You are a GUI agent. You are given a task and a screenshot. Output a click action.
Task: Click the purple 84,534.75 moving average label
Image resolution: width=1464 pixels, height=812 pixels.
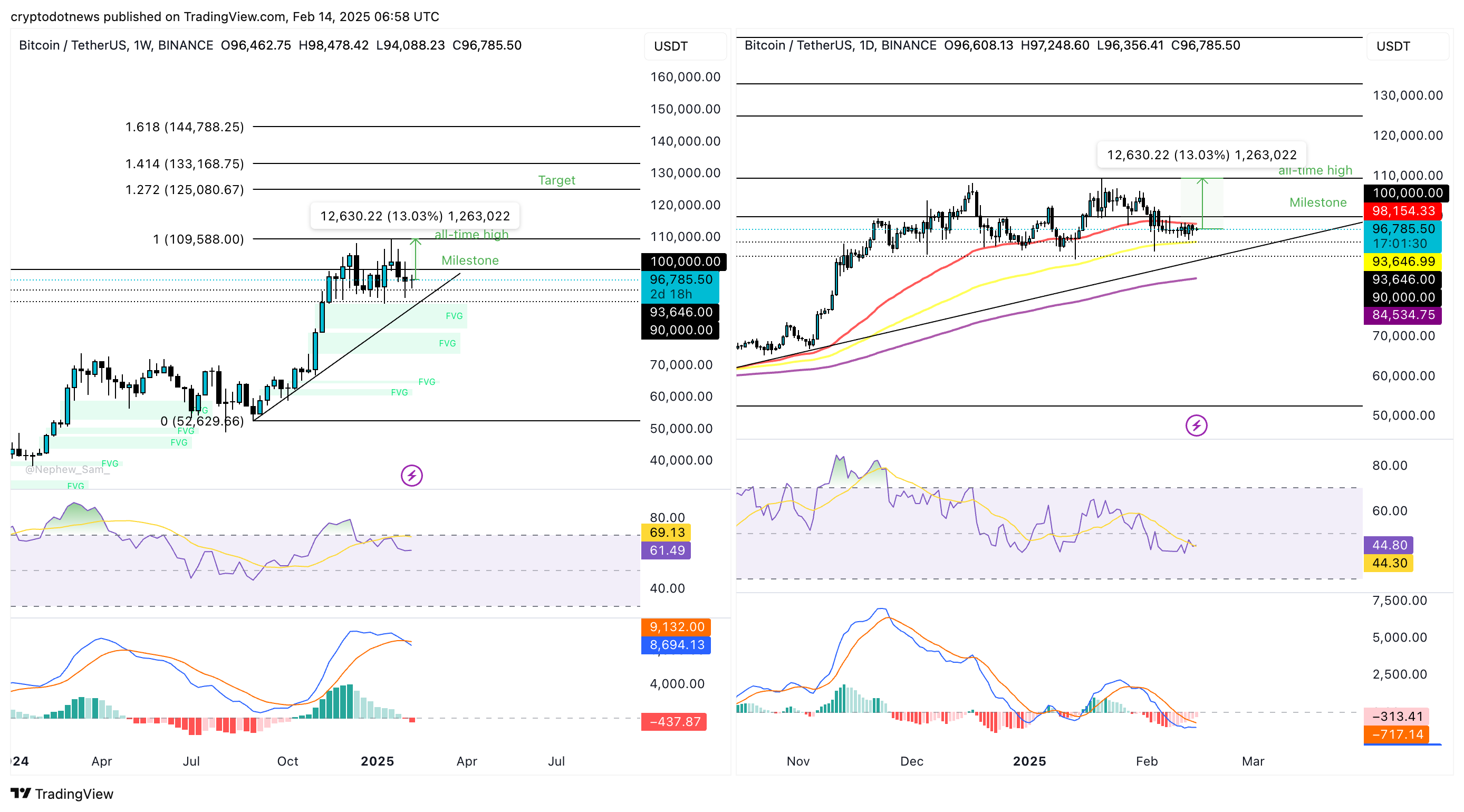click(x=1402, y=315)
